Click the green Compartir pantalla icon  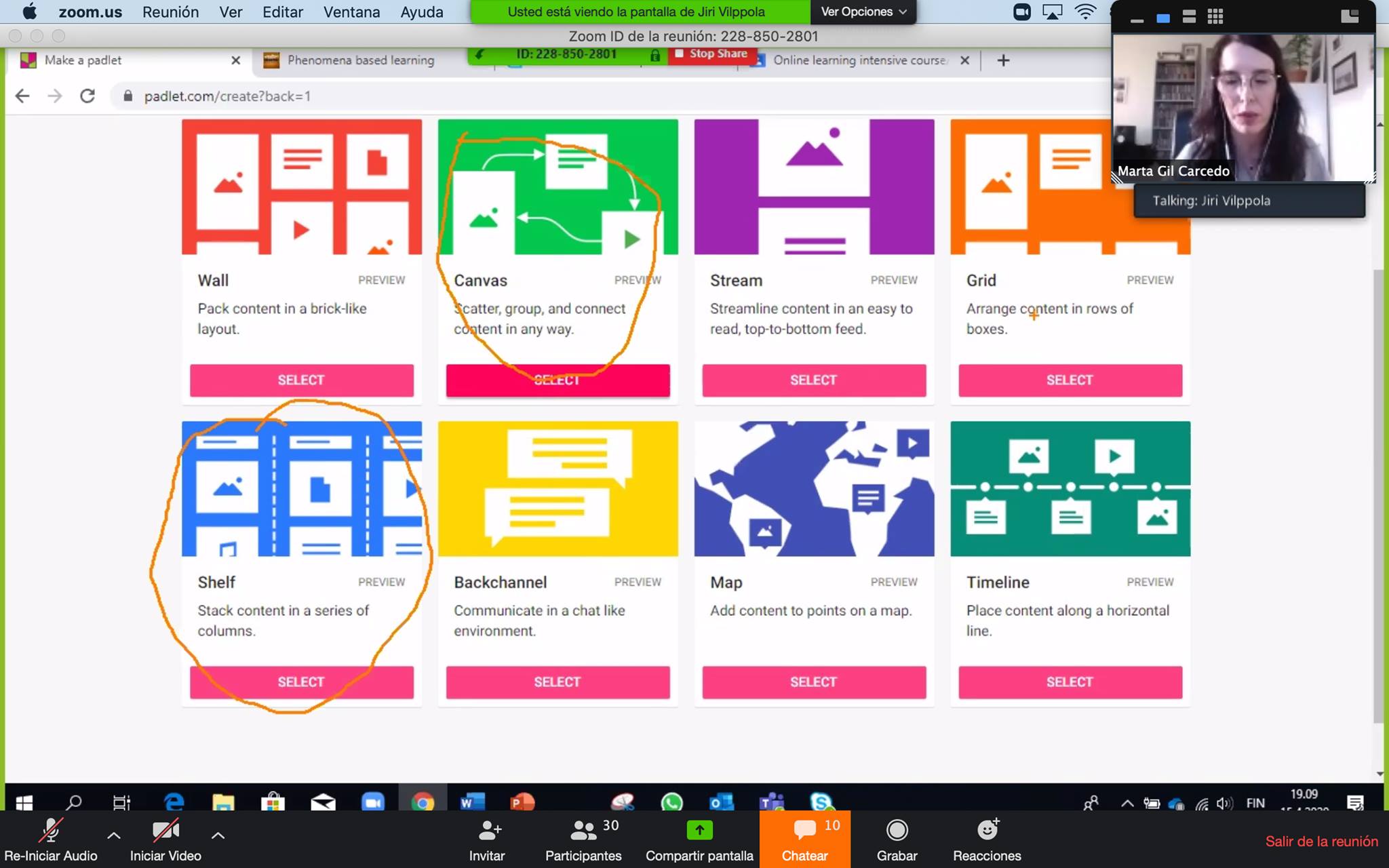click(699, 830)
